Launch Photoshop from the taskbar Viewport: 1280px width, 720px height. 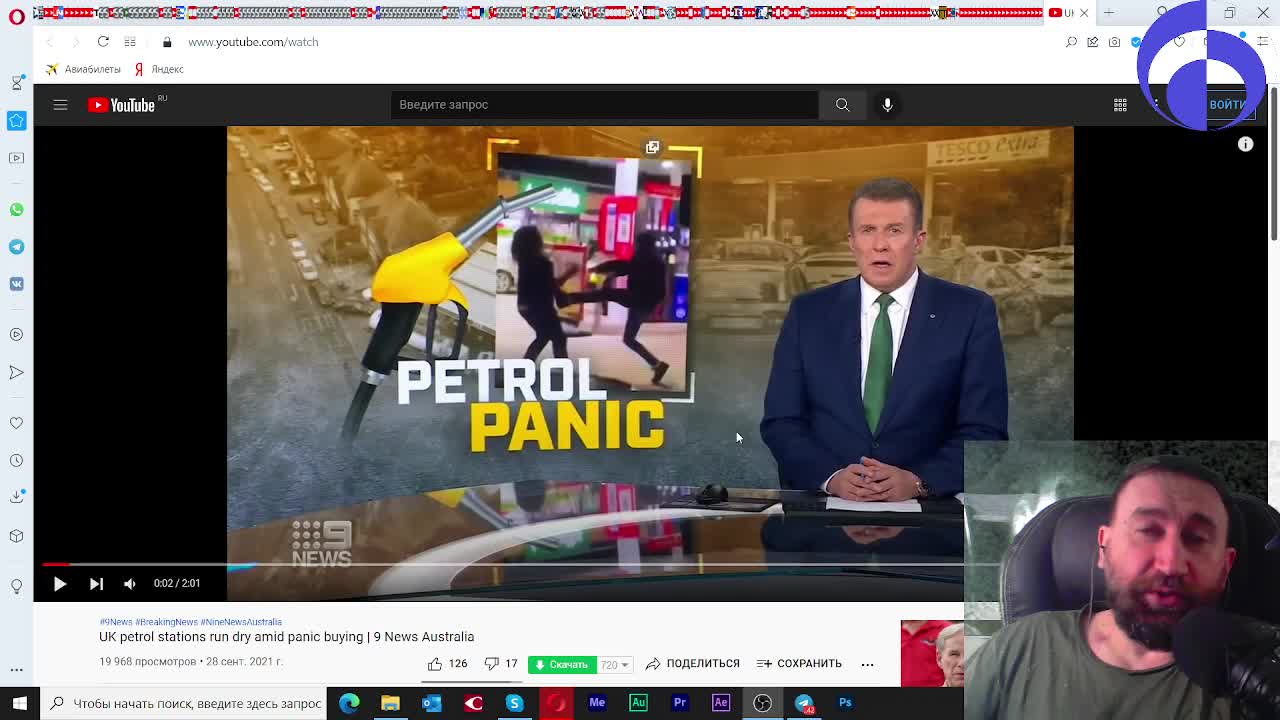pyautogui.click(x=845, y=703)
